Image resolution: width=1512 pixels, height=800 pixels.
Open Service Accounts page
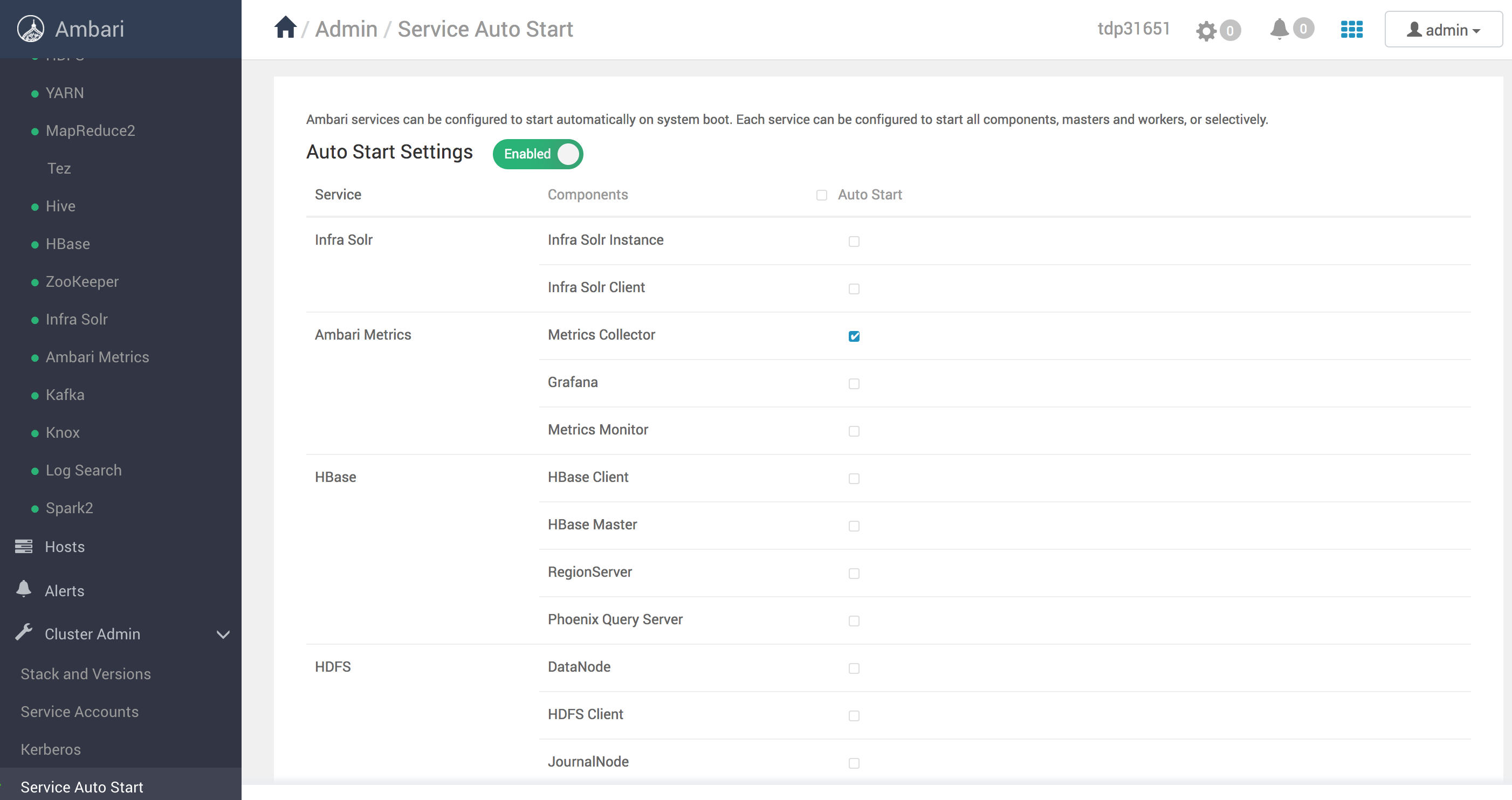(80, 712)
